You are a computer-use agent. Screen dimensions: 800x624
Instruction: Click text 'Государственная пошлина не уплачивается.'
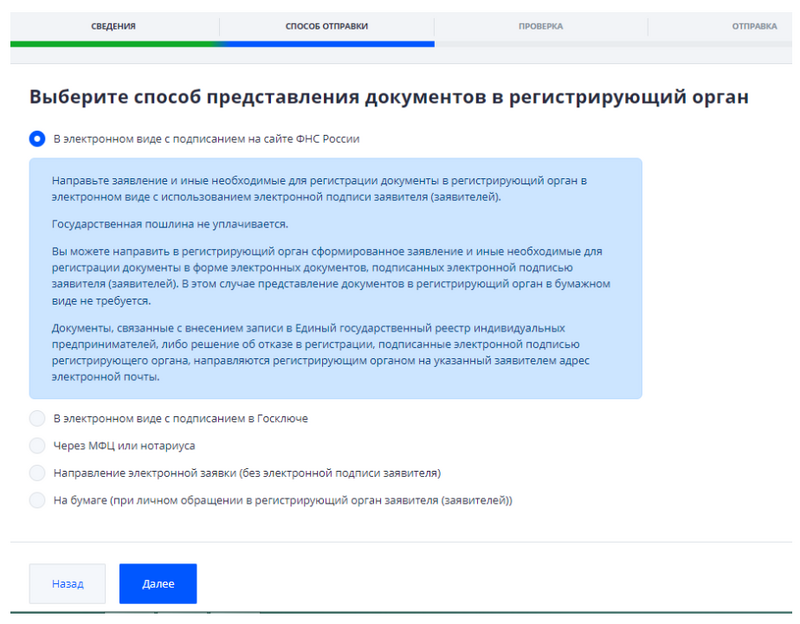pos(170,224)
